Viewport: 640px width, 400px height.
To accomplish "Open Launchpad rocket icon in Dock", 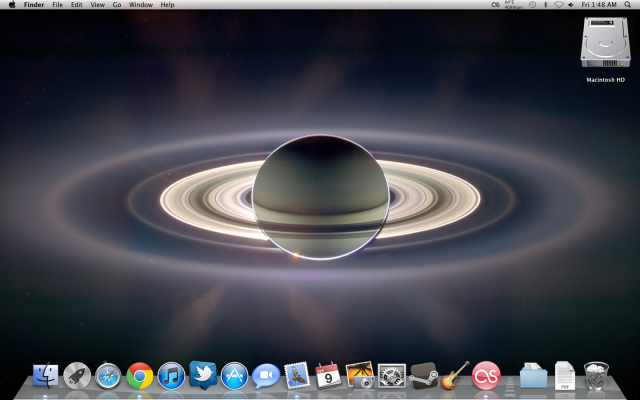I will pos(77,375).
